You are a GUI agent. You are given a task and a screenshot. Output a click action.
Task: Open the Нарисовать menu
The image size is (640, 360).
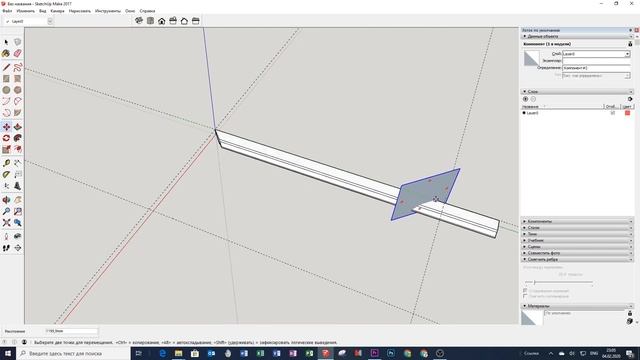pos(80,11)
